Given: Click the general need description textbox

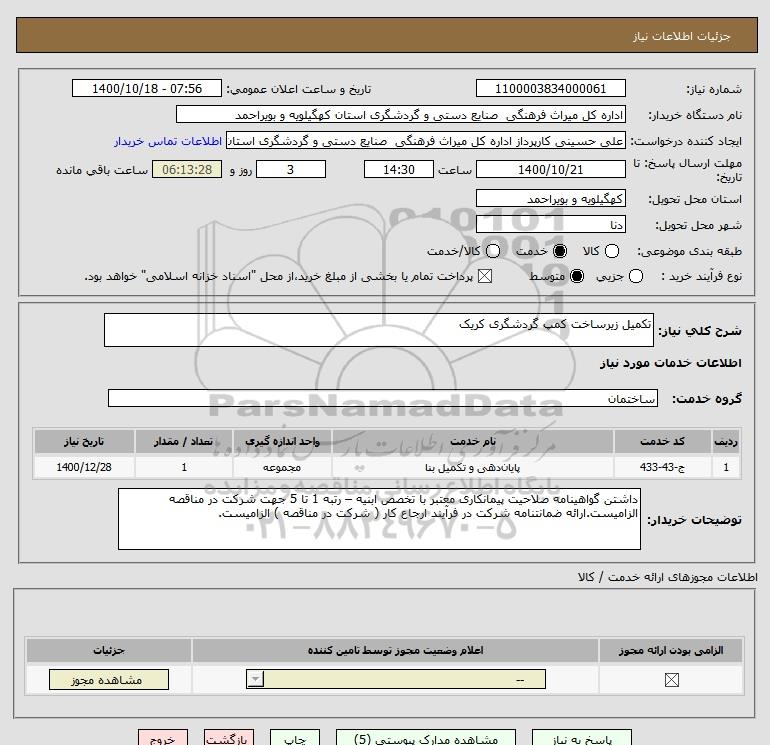Looking at the screenshot, I should click(x=379, y=330).
